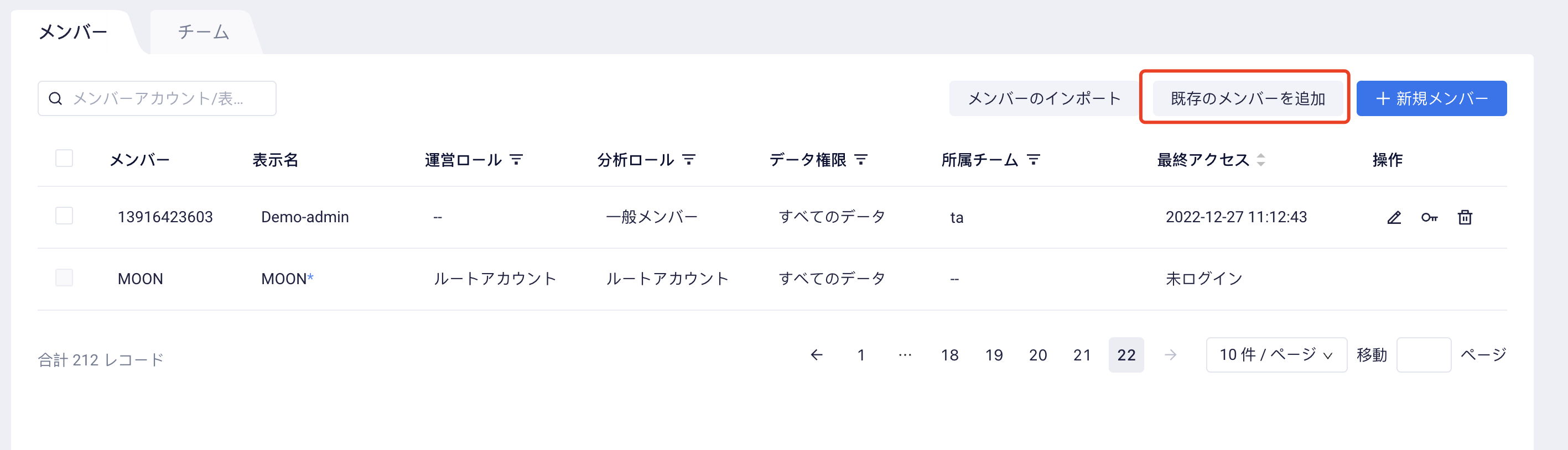
Task: Click the trash delete icon for Demo-admin
Action: coord(1465,217)
